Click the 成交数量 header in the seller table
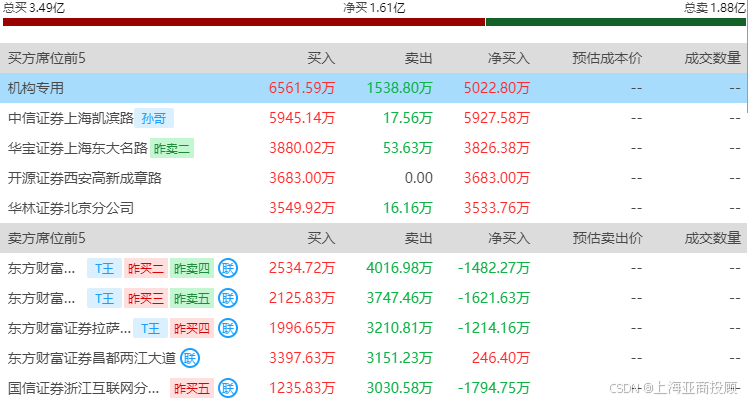The image size is (748, 401). click(x=713, y=238)
